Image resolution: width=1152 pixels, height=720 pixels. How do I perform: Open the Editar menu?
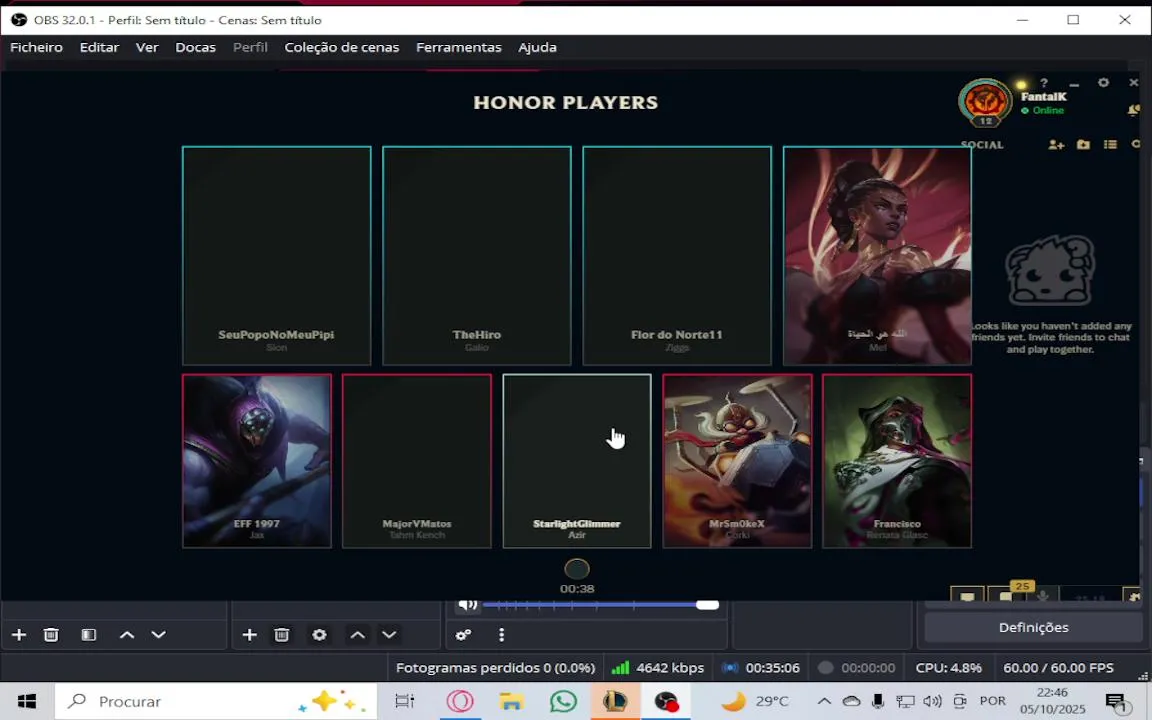pos(99,47)
